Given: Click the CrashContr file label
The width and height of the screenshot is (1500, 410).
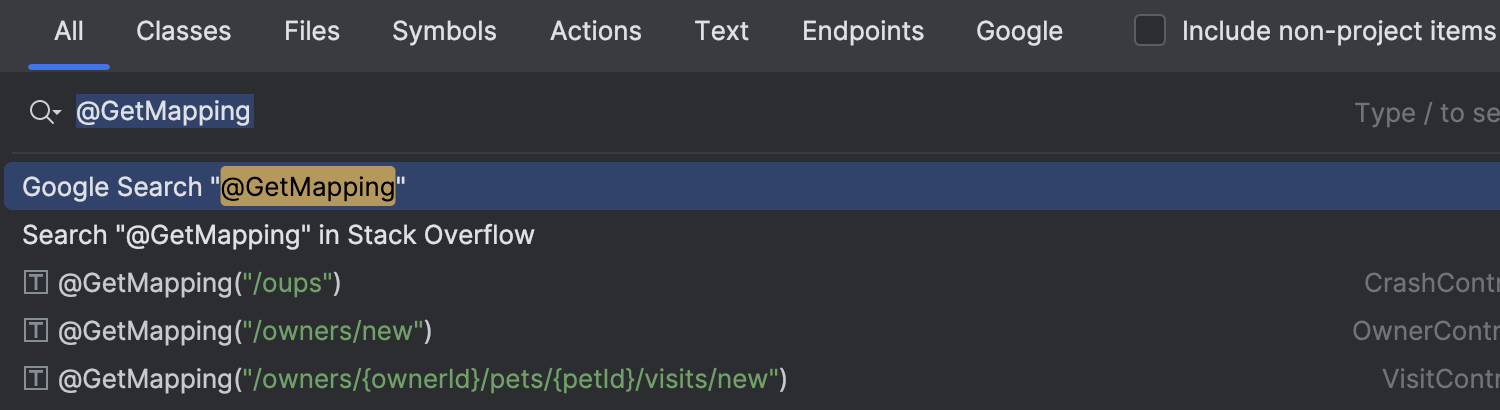Looking at the screenshot, I should tap(1432, 283).
